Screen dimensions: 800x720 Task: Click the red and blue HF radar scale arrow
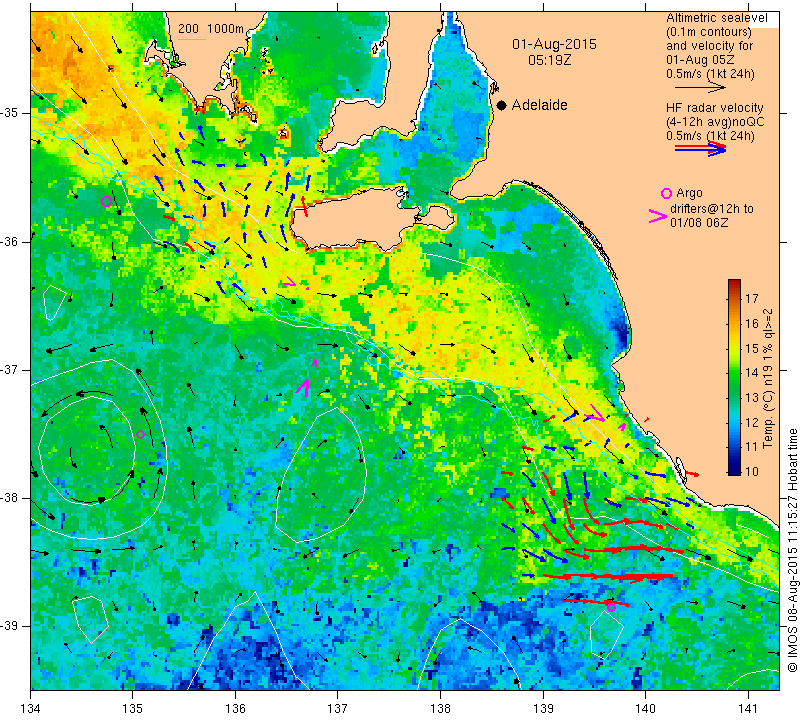(x=700, y=149)
